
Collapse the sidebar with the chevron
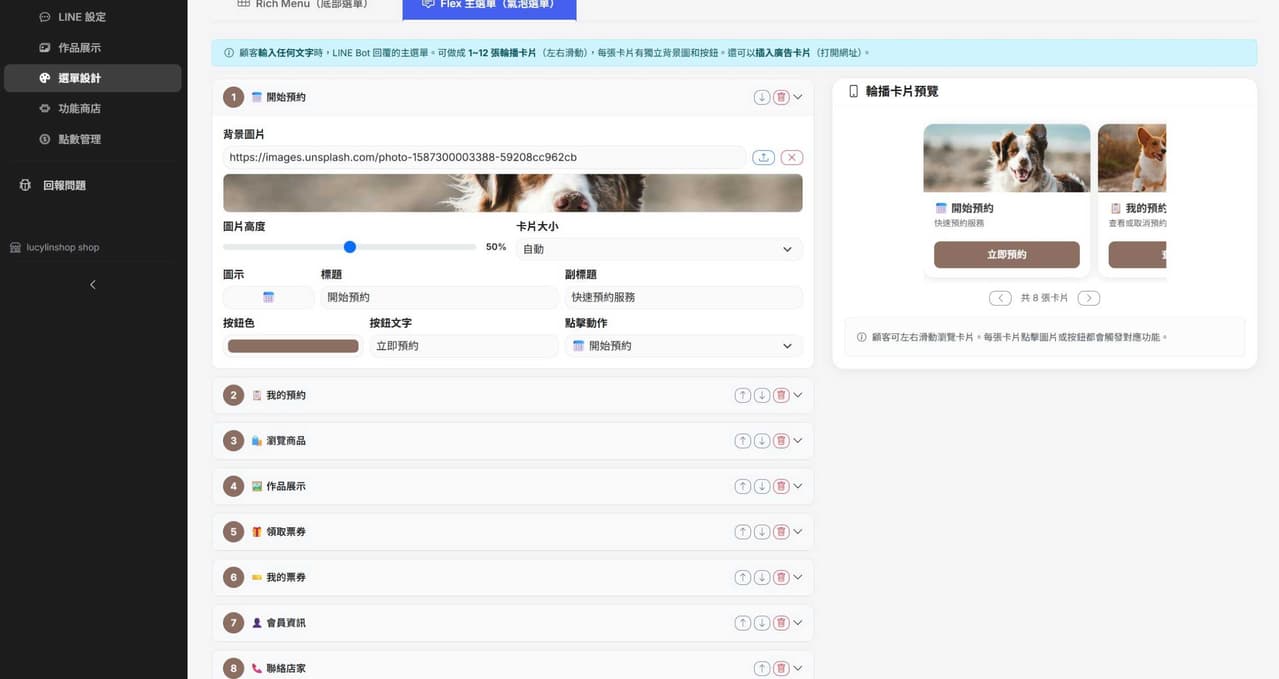pos(93,285)
